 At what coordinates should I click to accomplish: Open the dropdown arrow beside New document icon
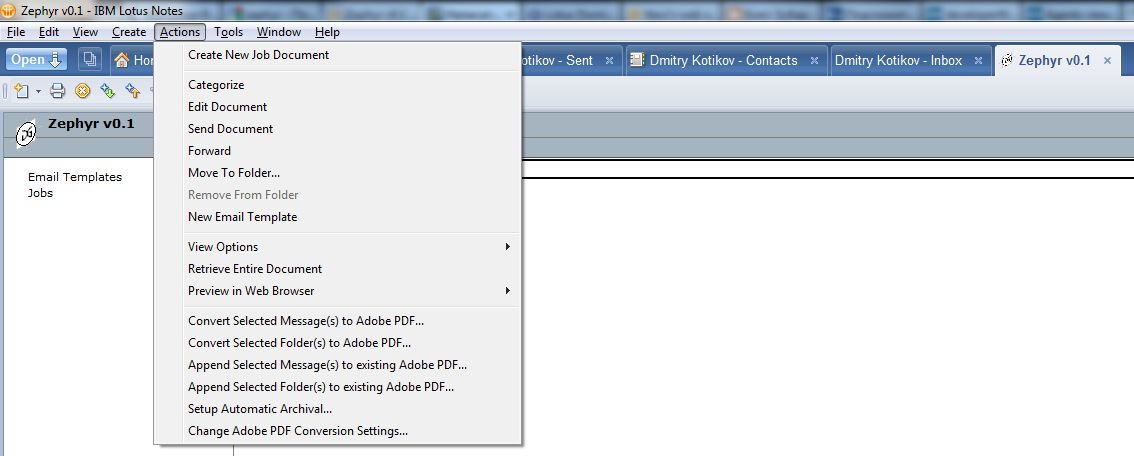pyautogui.click(x=38, y=91)
